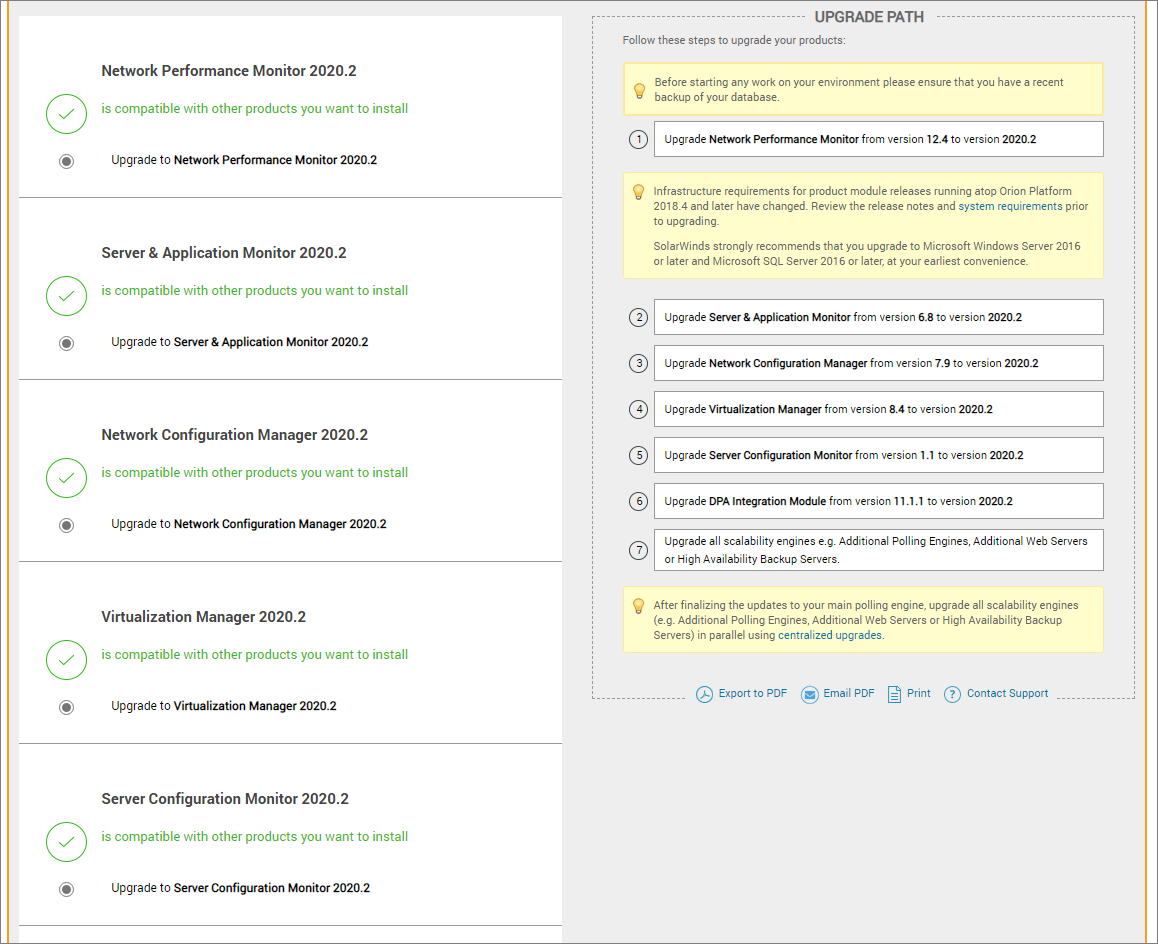The height and width of the screenshot is (944, 1158).
Task: Select Upgrade to Network Performance Monitor 2020.2 radio
Action: click(66, 161)
